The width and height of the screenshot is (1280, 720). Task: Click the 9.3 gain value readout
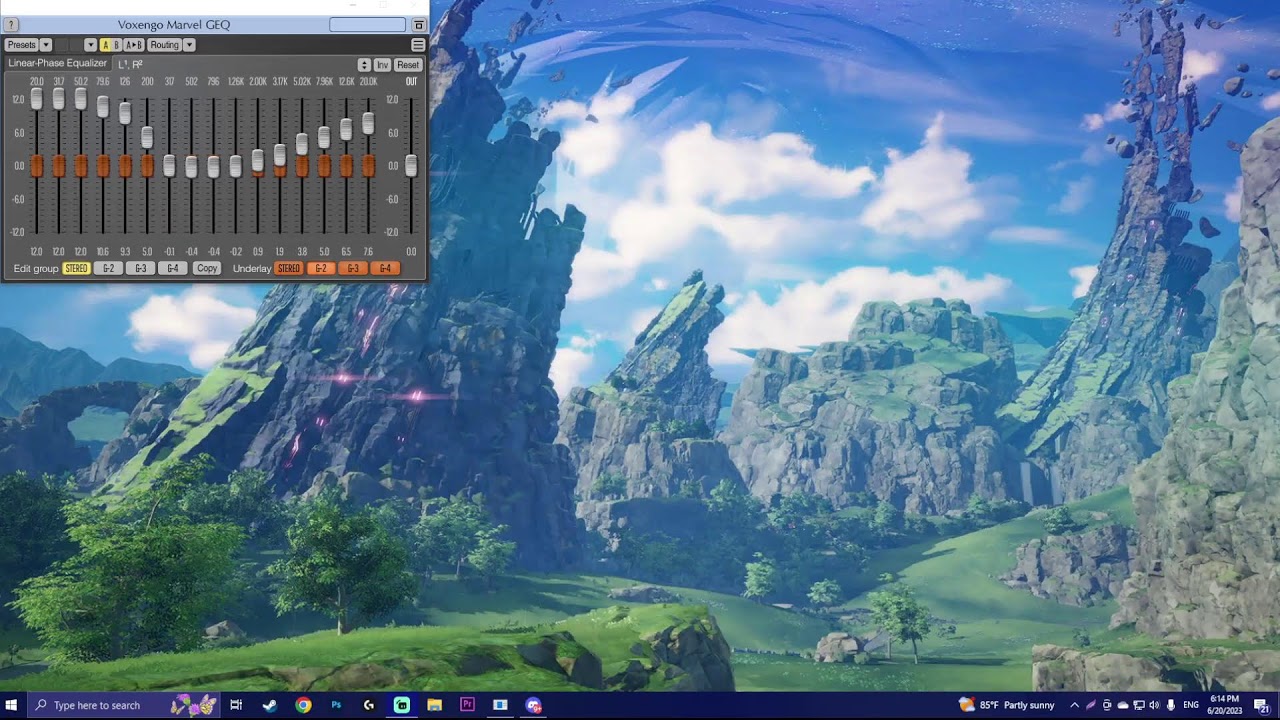(125, 251)
